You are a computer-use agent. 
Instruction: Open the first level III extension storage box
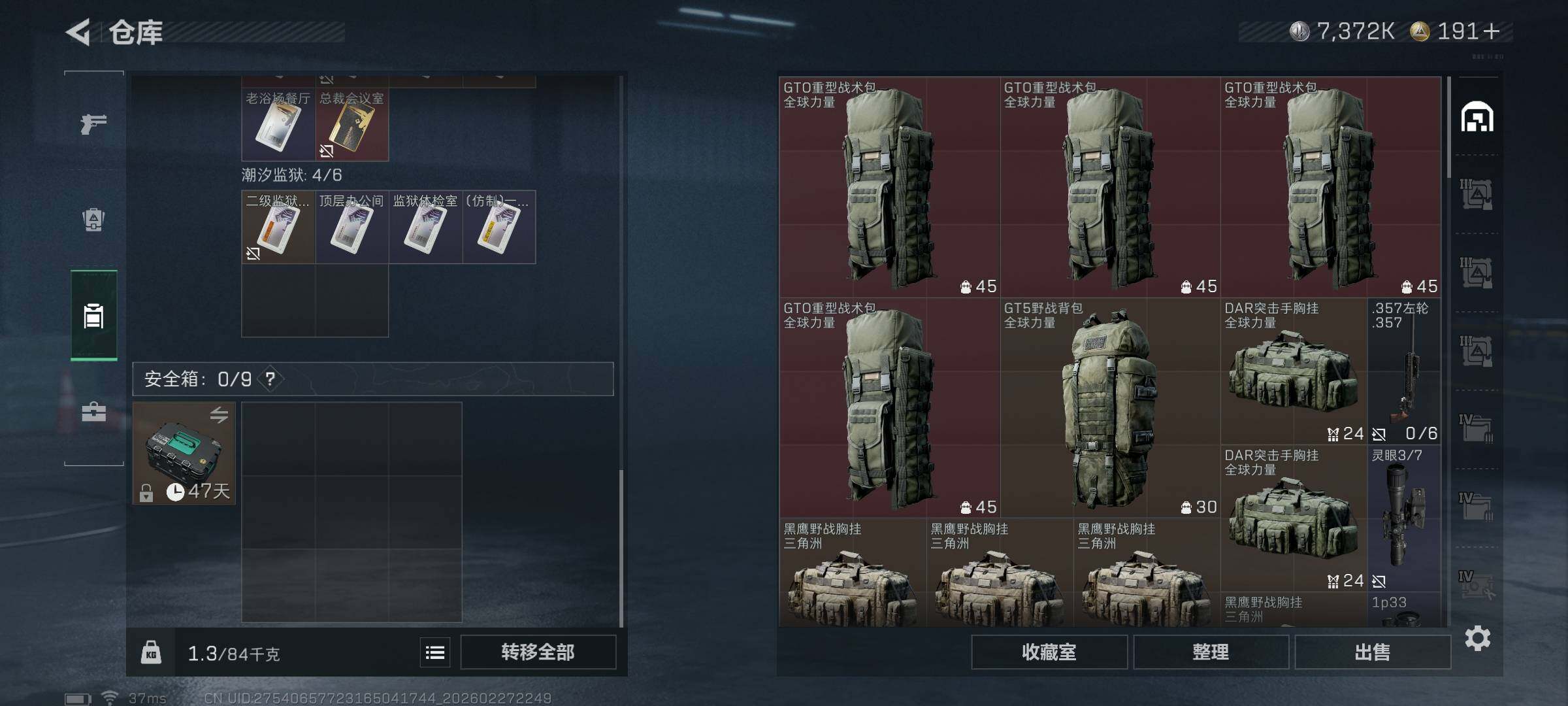[1477, 194]
